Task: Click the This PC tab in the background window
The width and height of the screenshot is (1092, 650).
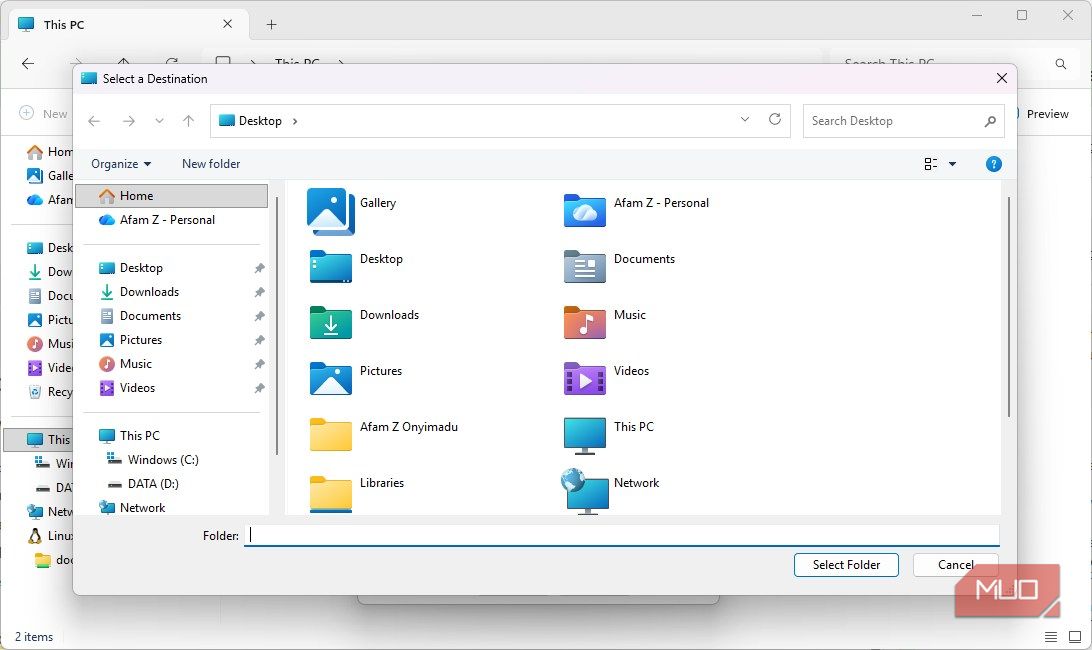Action: pyautogui.click(x=128, y=24)
